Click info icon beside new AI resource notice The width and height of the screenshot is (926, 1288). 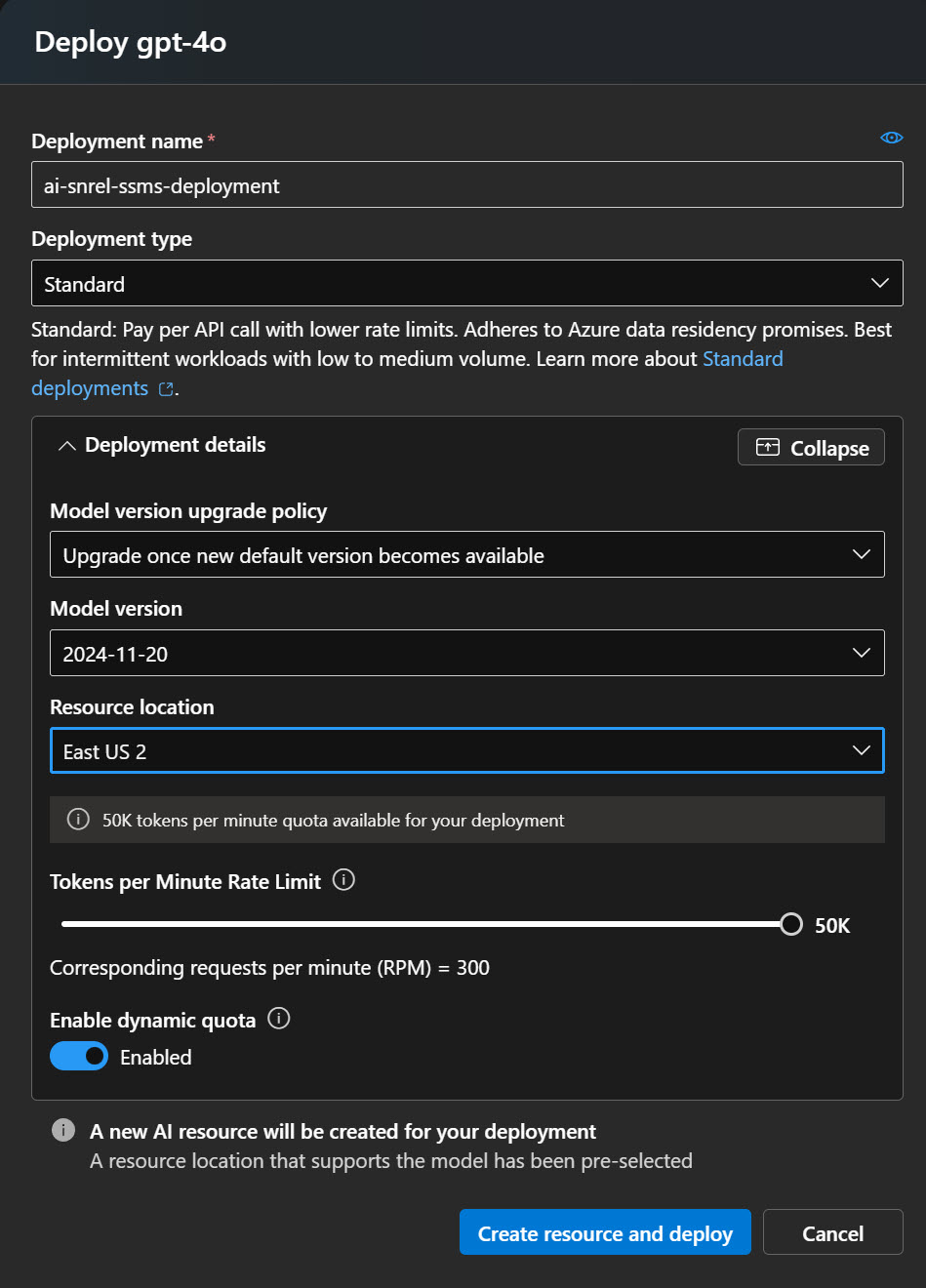(63, 1131)
